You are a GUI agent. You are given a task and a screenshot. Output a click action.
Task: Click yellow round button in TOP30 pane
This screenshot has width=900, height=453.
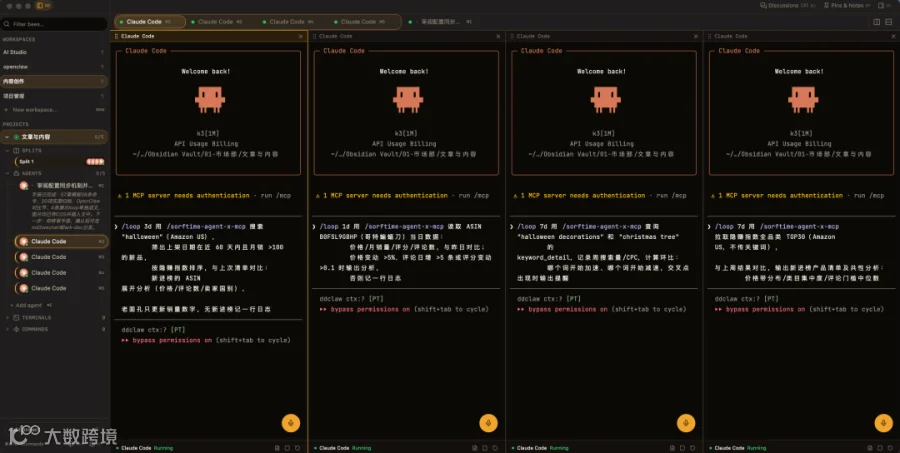click(x=884, y=423)
